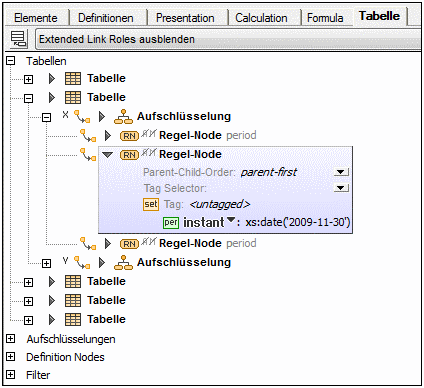Click first Tabelle table grid icon
This screenshot has width=424, height=388.
(x=73, y=78)
